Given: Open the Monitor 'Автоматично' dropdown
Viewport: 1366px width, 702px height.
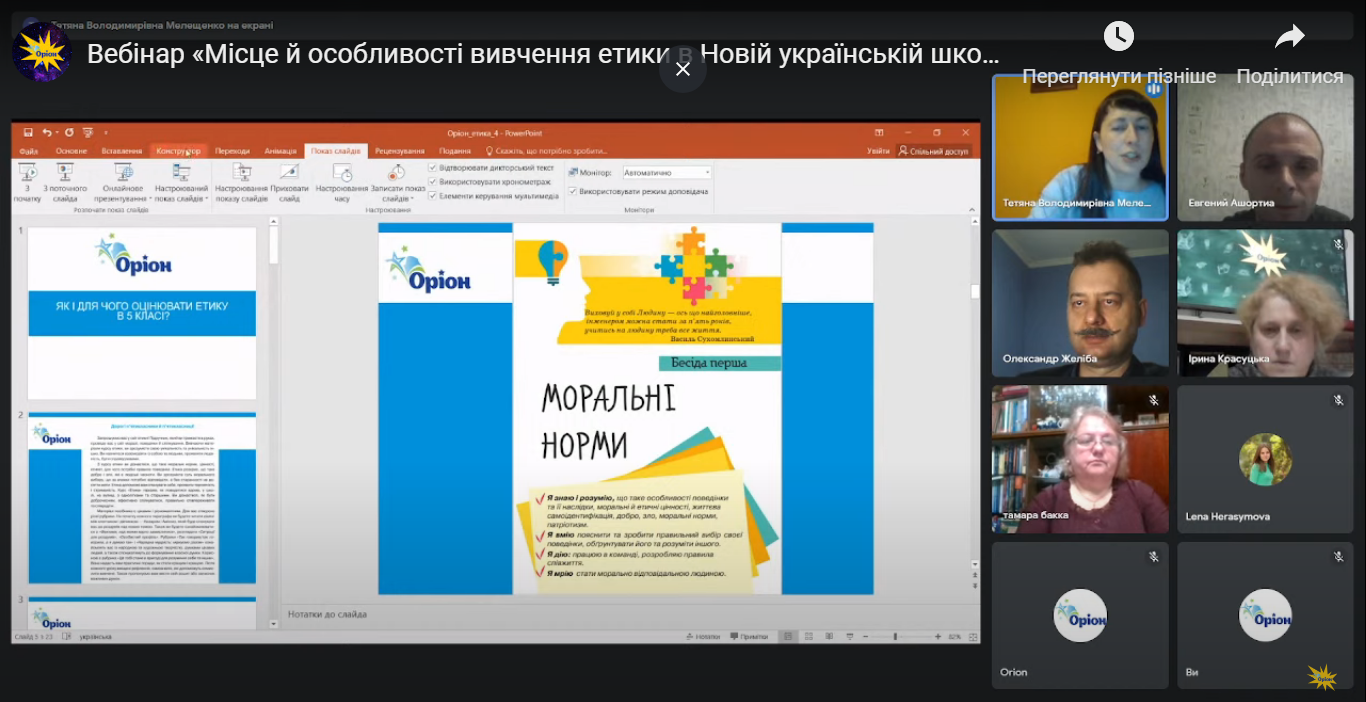Looking at the screenshot, I should [667, 173].
